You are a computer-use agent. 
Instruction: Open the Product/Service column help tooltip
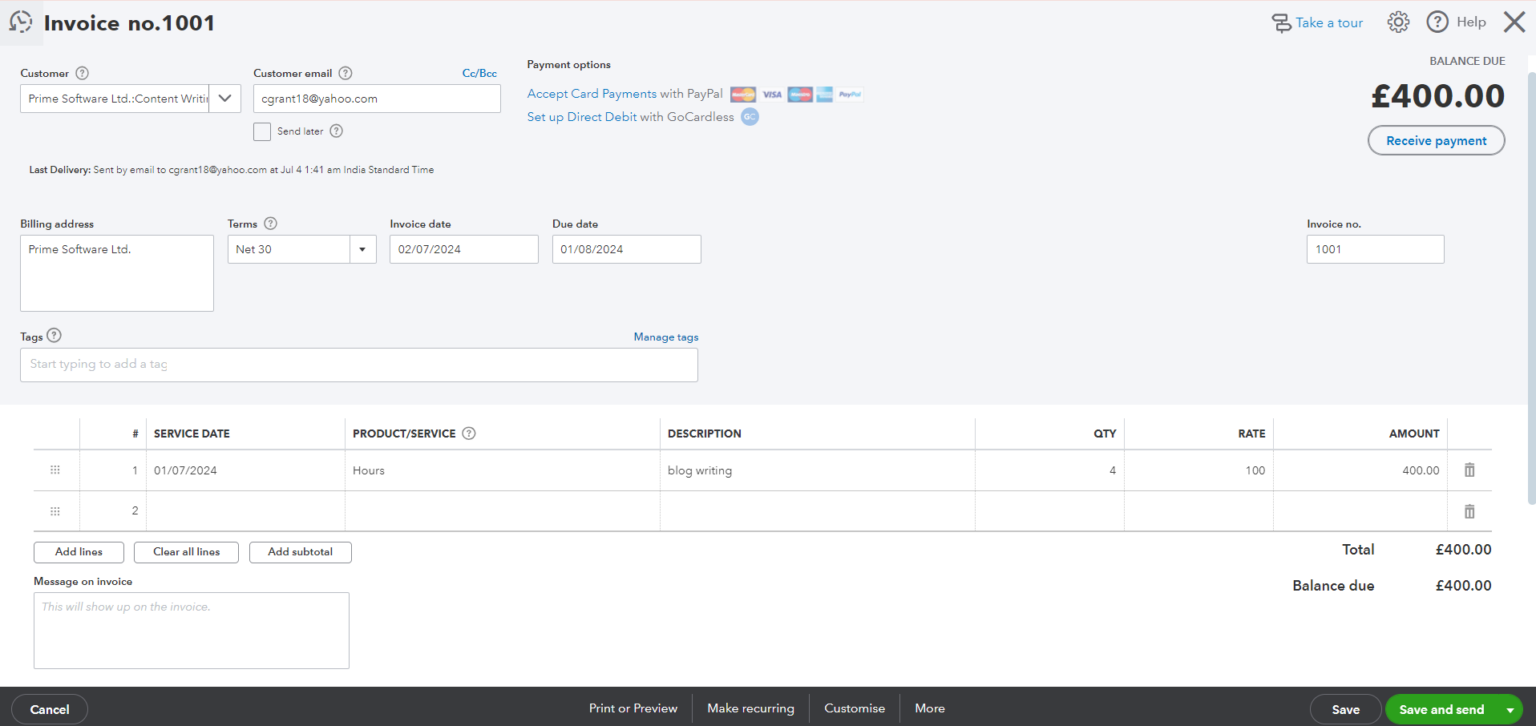click(468, 433)
